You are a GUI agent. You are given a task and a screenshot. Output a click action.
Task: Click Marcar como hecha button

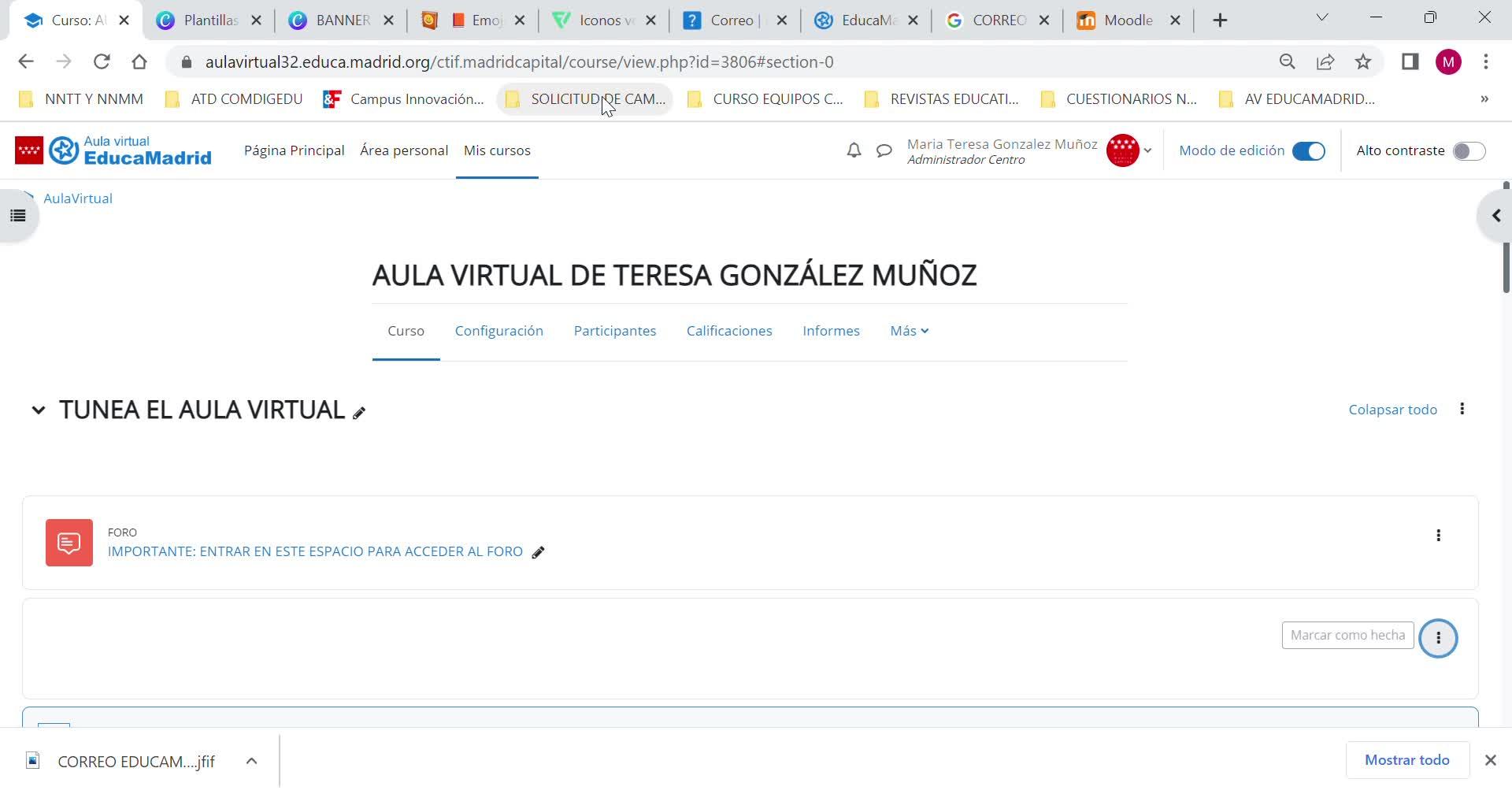pyautogui.click(x=1347, y=635)
